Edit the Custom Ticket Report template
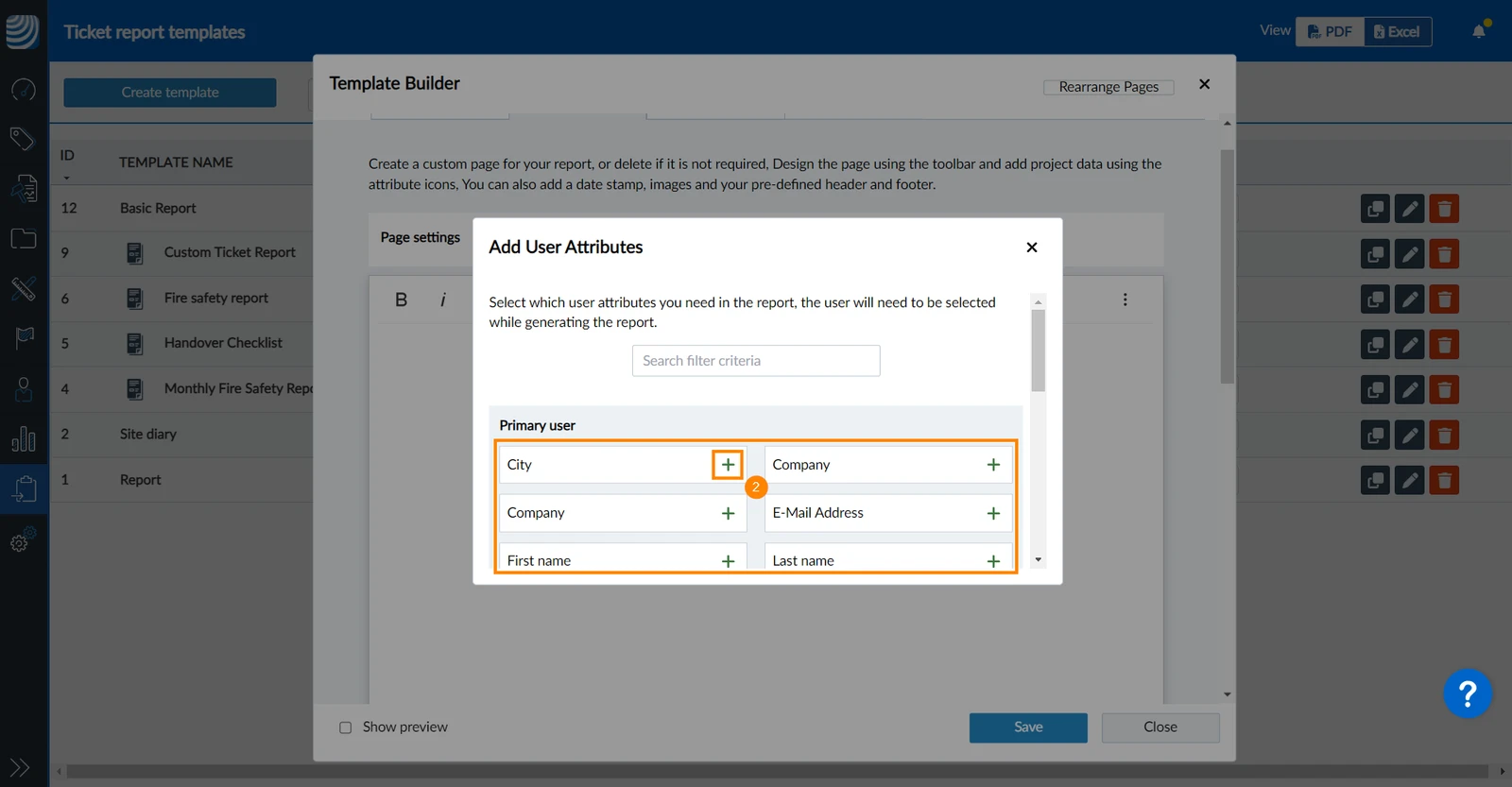This screenshot has height=787, width=1512. point(1409,254)
